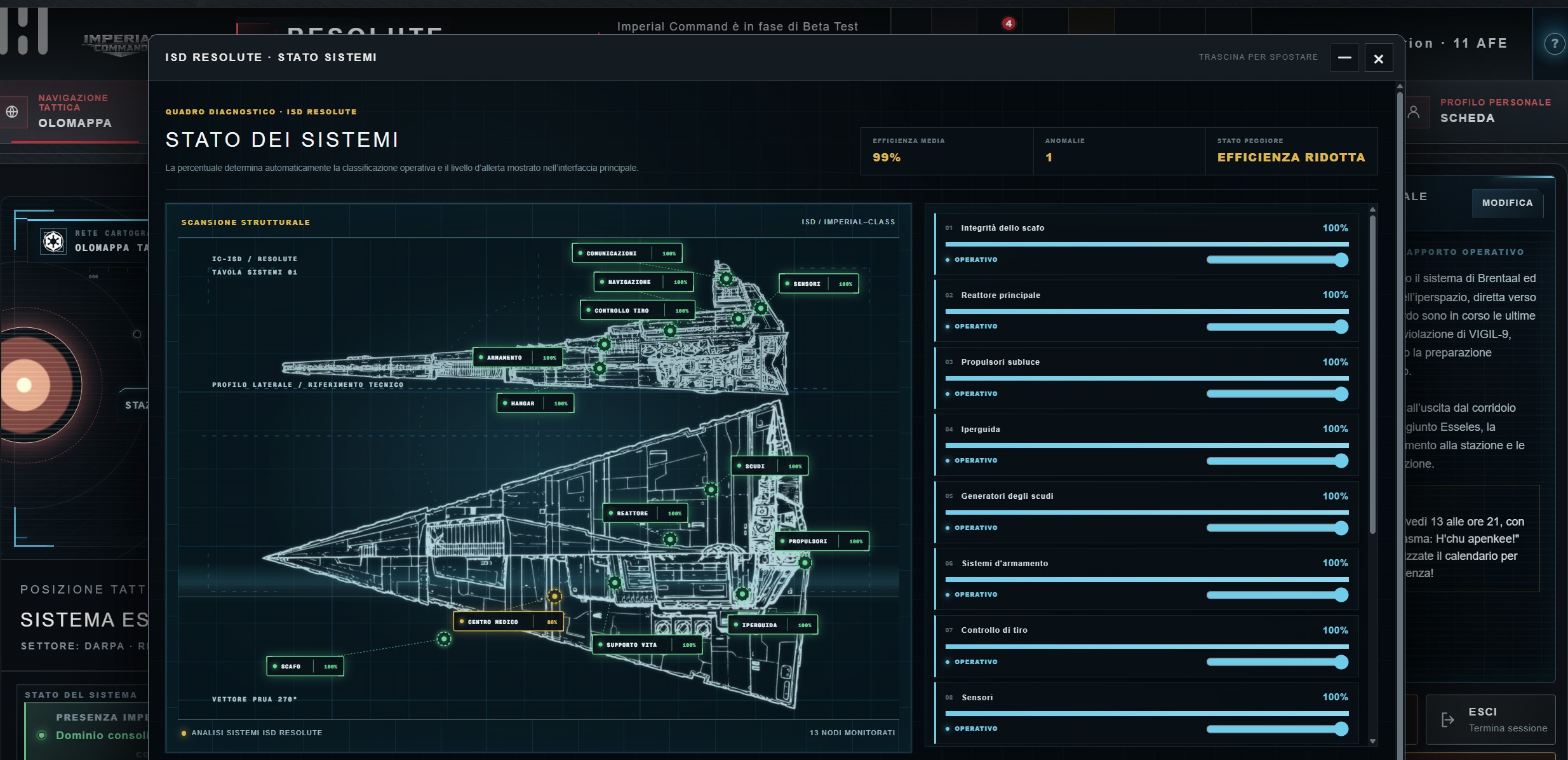Select the Armamento tag on the scan
Image resolution: width=1568 pixels, height=760 pixels.
(518, 357)
